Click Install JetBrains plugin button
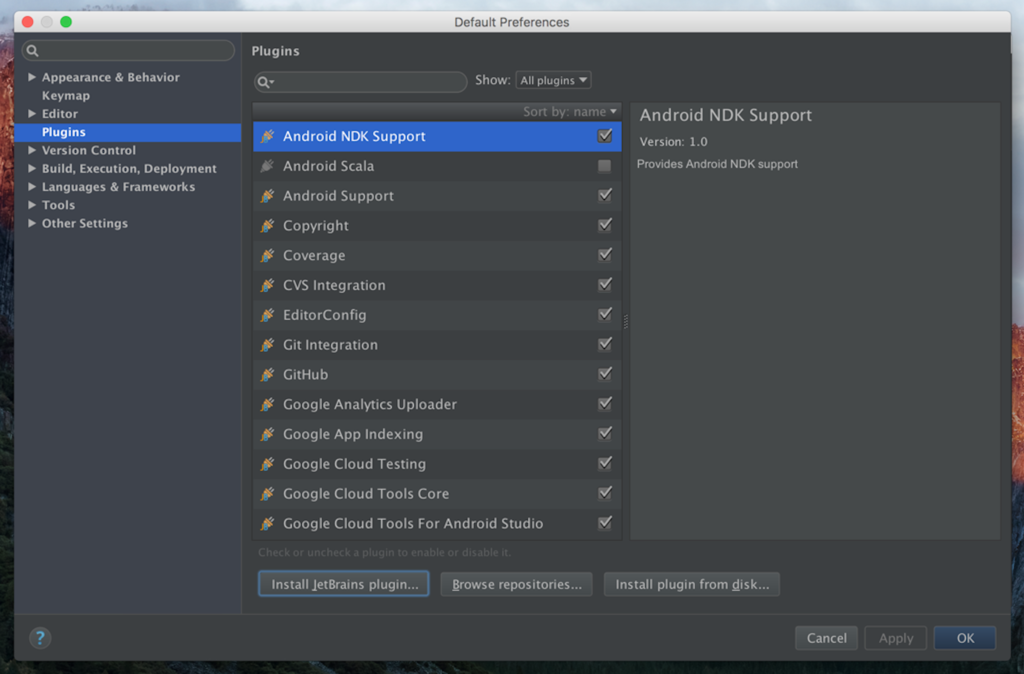 click(x=344, y=584)
